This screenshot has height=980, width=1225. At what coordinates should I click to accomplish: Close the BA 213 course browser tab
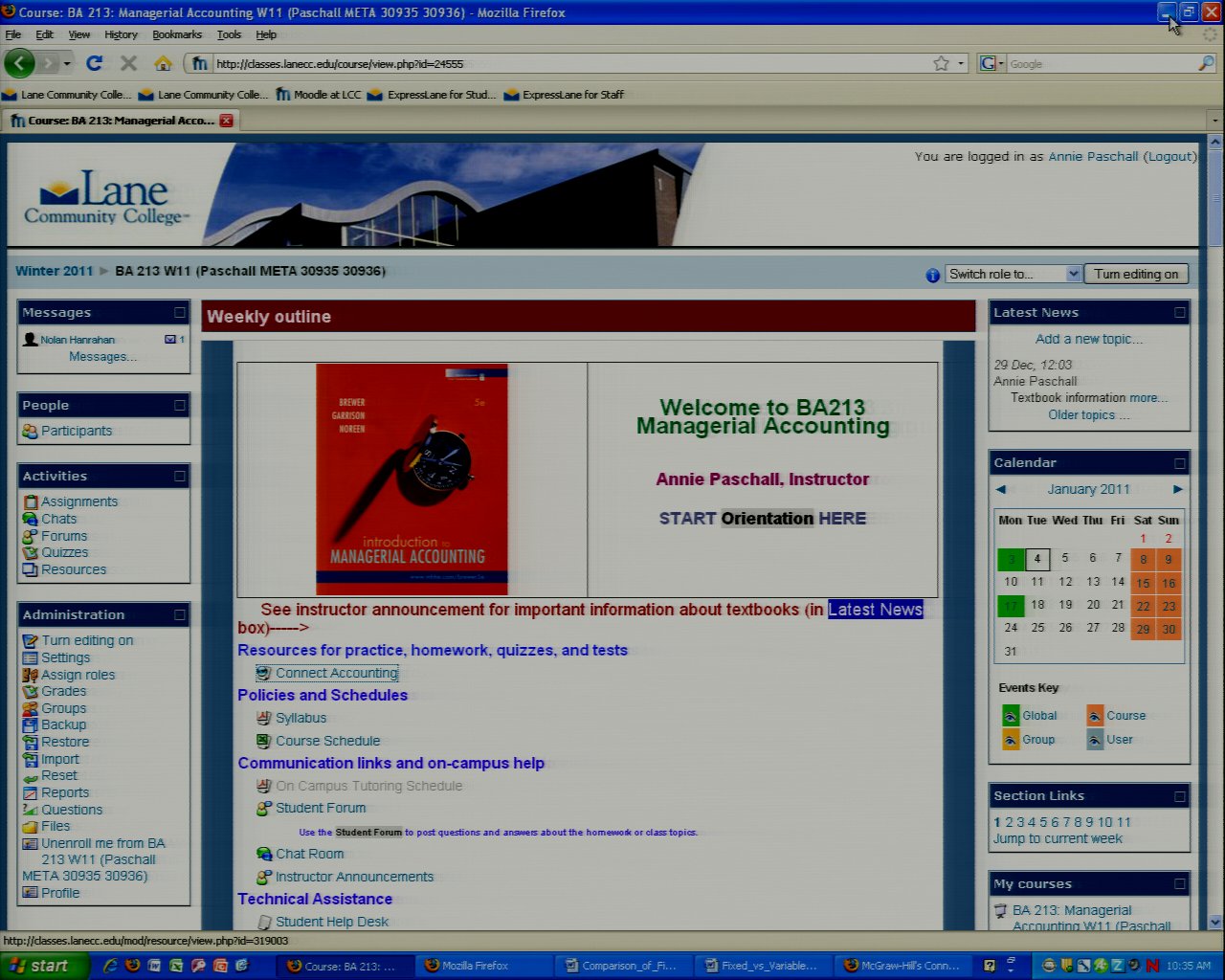(227, 121)
